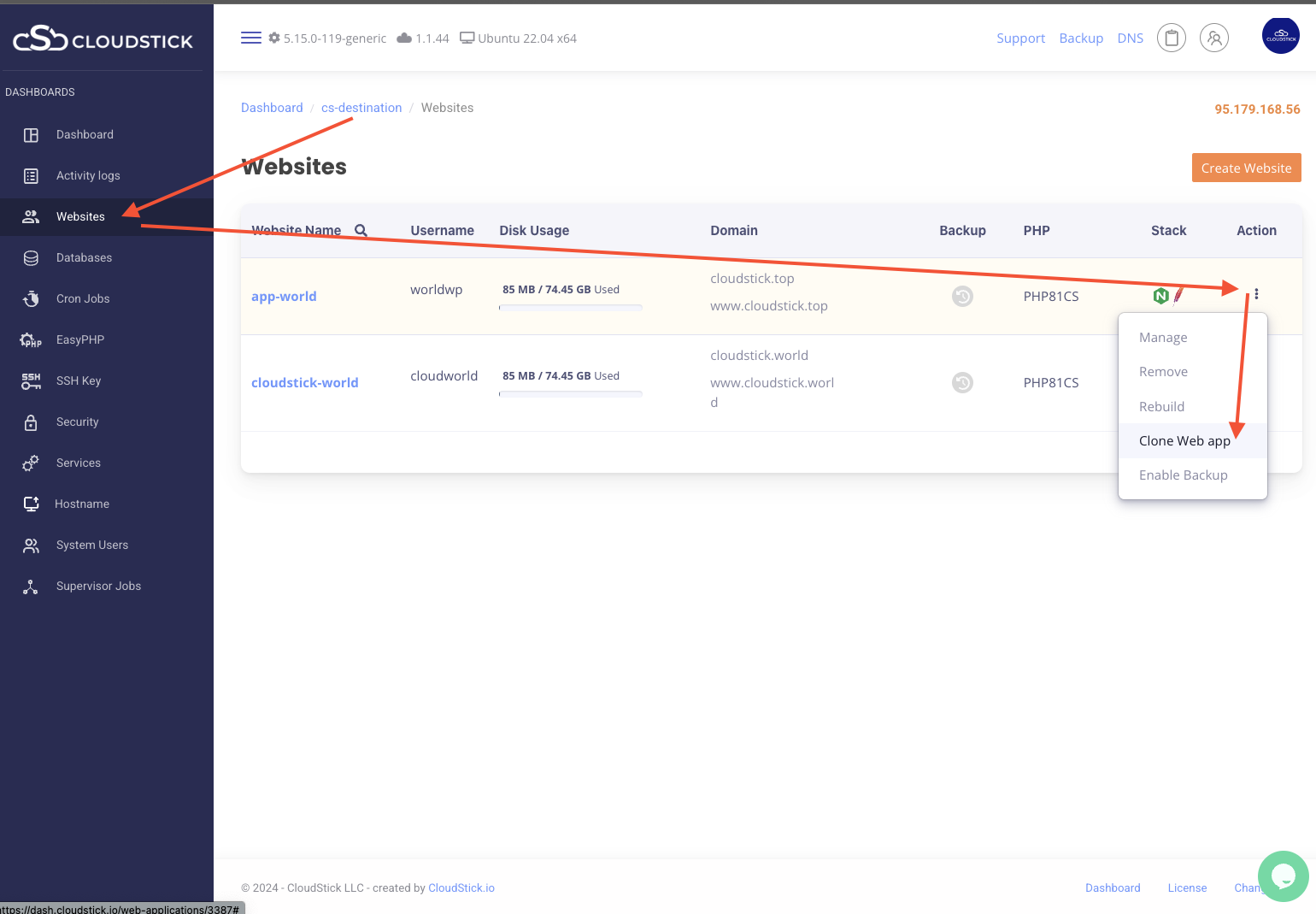Open Cron Jobs from the sidebar
The width and height of the screenshot is (1316, 914).
(83, 298)
